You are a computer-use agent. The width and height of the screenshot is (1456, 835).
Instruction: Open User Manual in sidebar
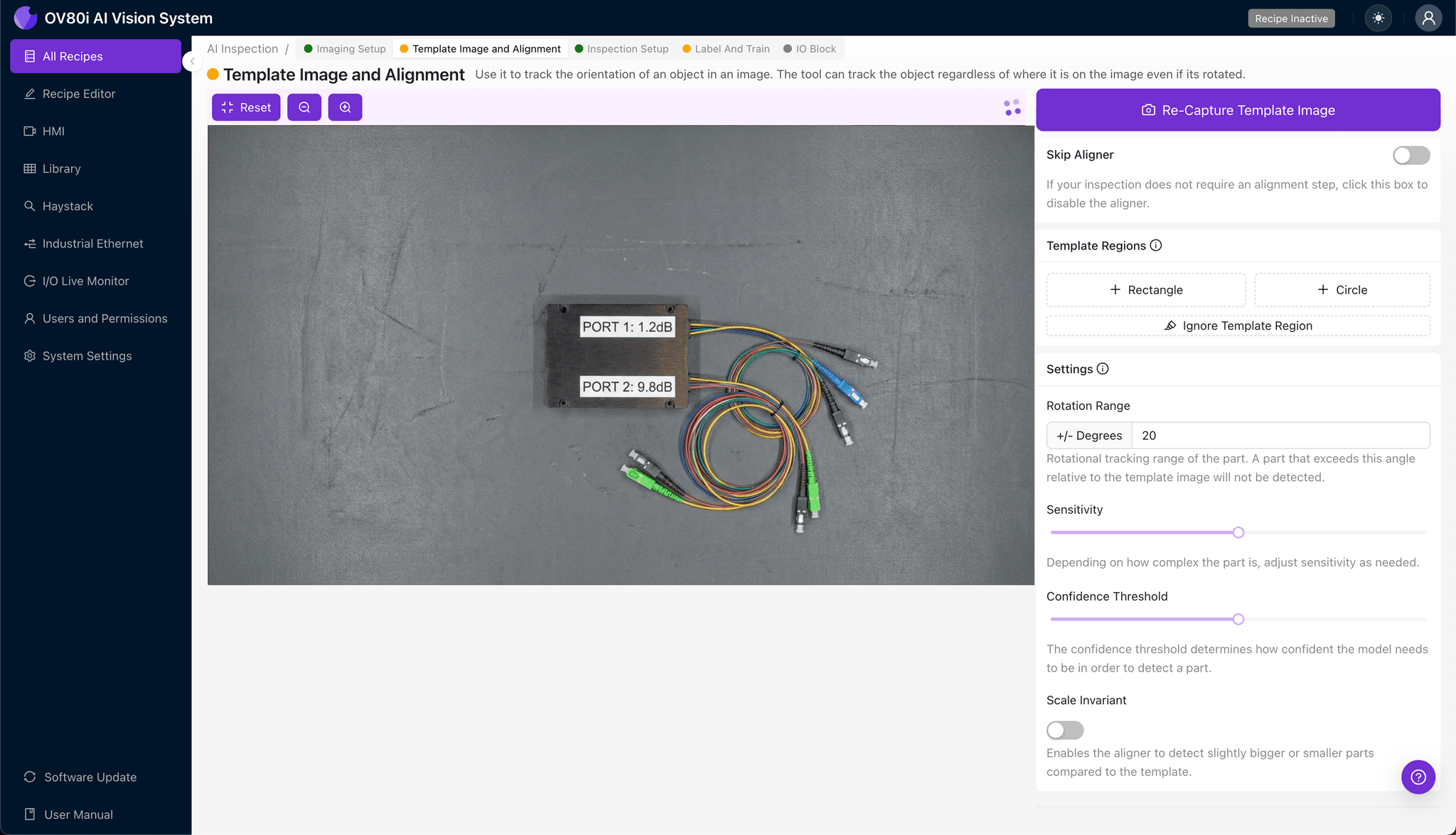[x=95, y=814]
